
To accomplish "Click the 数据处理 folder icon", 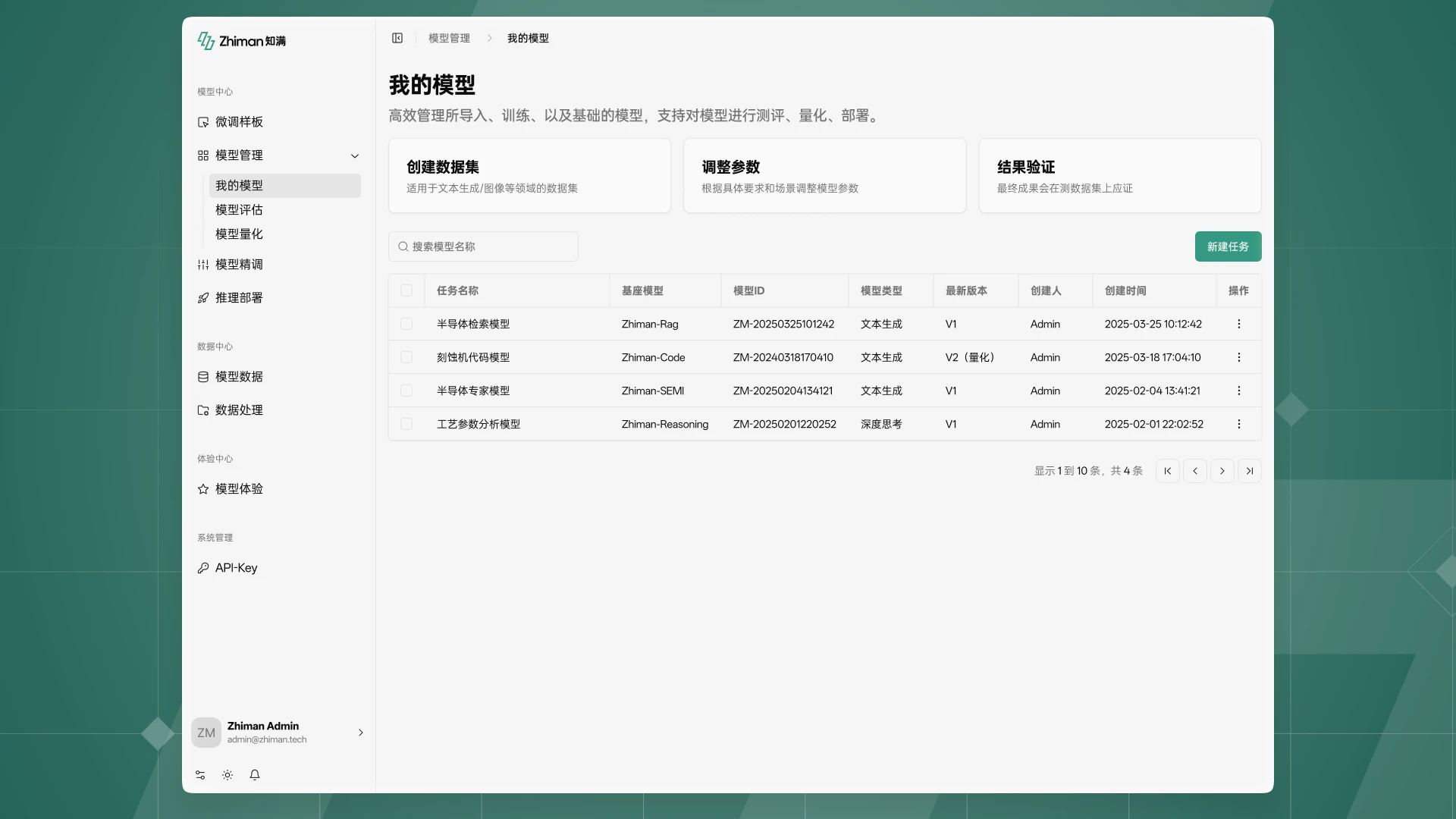I will click(203, 410).
